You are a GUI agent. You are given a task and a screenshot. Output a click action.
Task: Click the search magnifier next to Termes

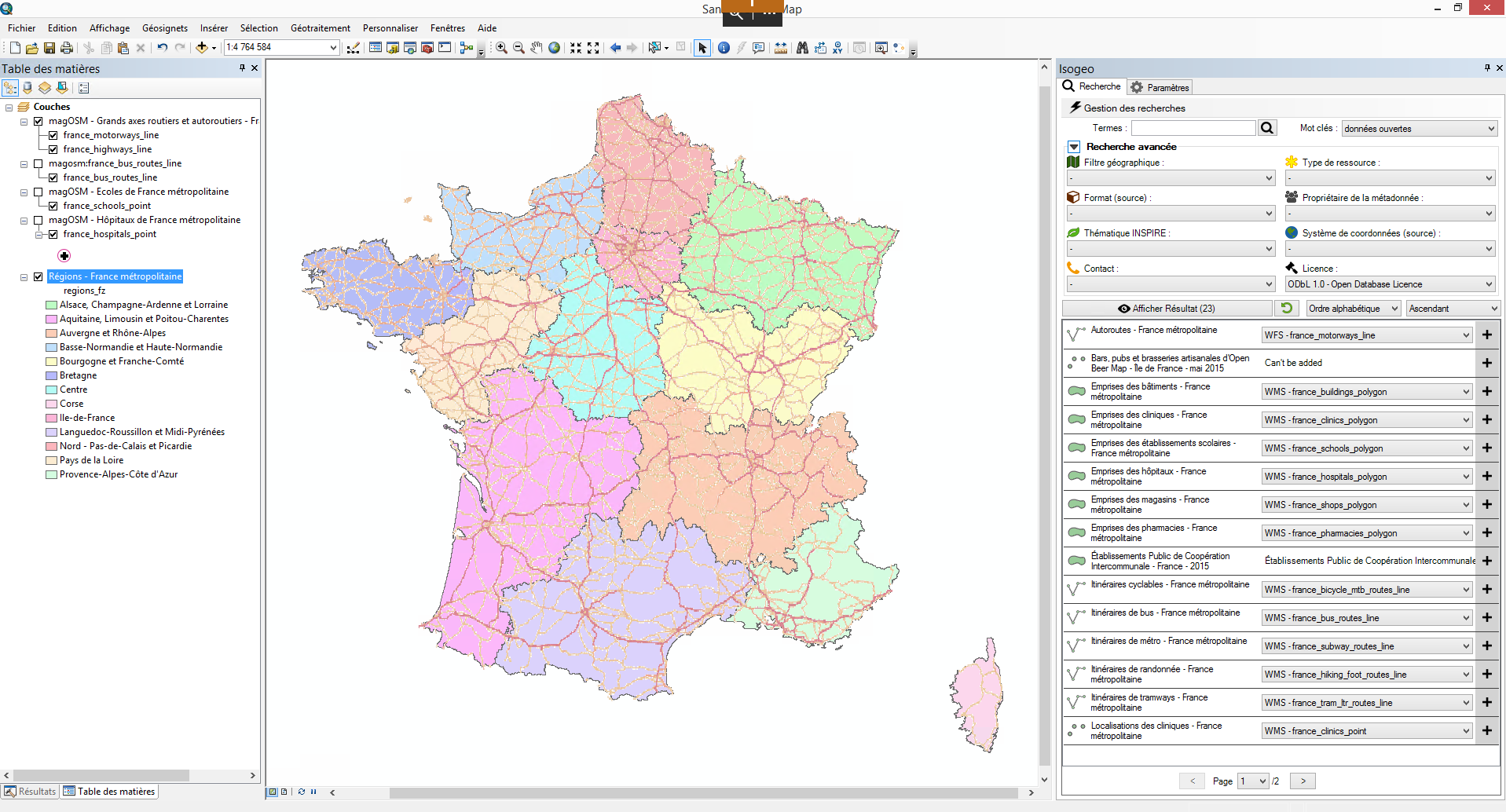[1266, 128]
